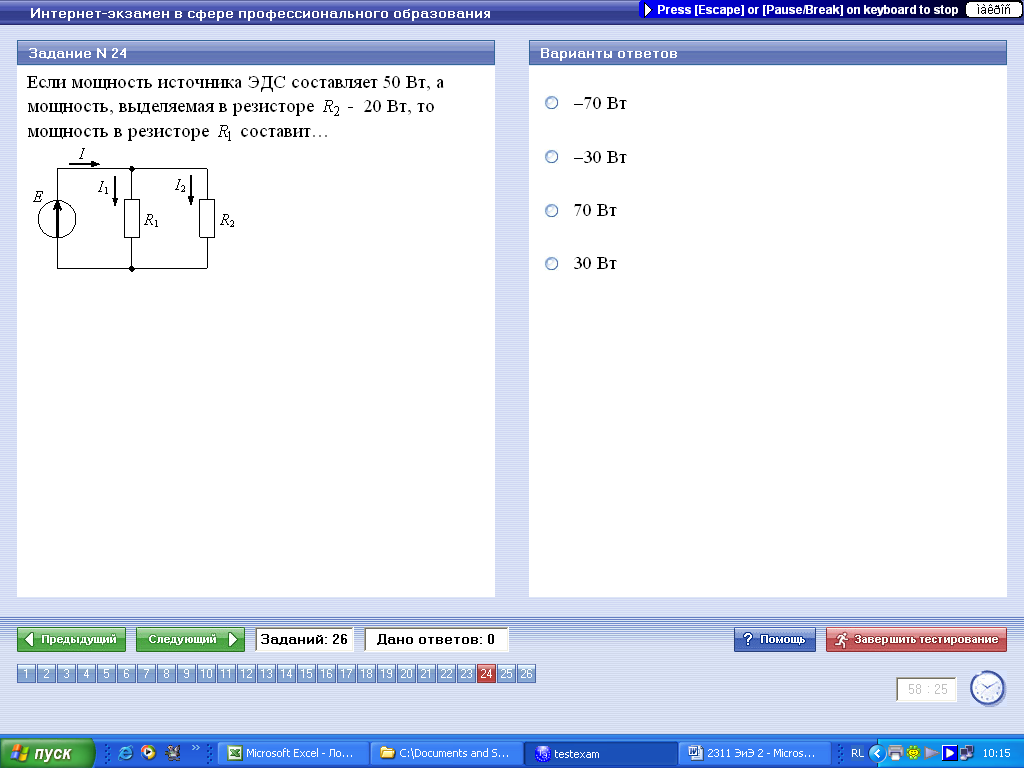Image resolution: width=1024 pixels, height=768 pixels.
Task: Select the answer –70 Вт
Action: click(x=552, y=103)
